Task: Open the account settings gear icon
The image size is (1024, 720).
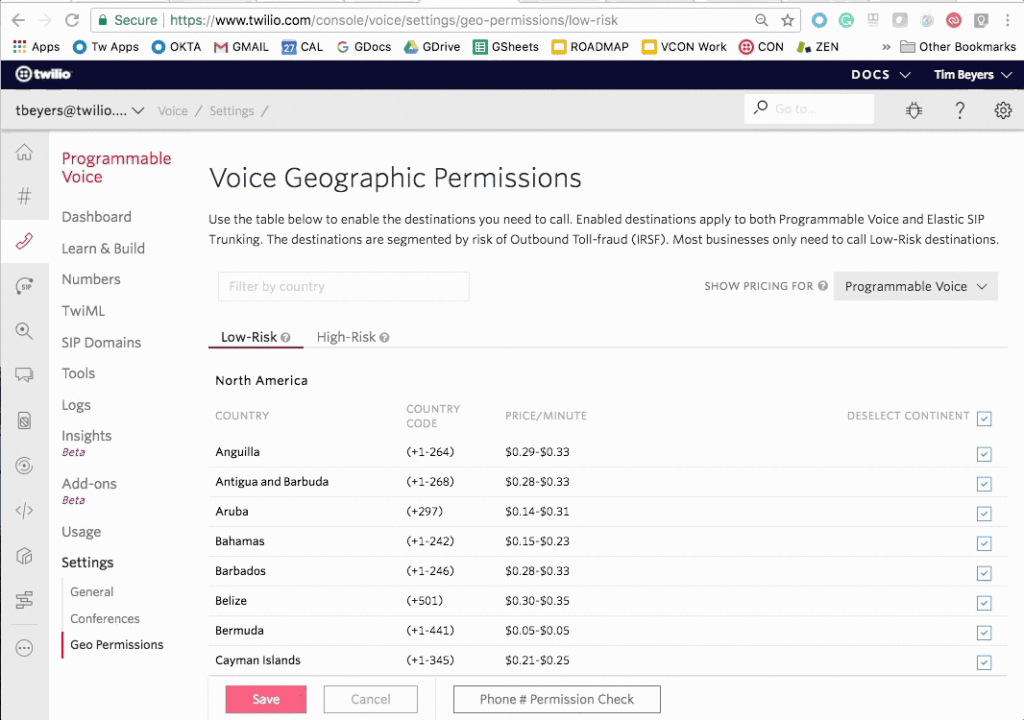Action: click(1003, 110)
